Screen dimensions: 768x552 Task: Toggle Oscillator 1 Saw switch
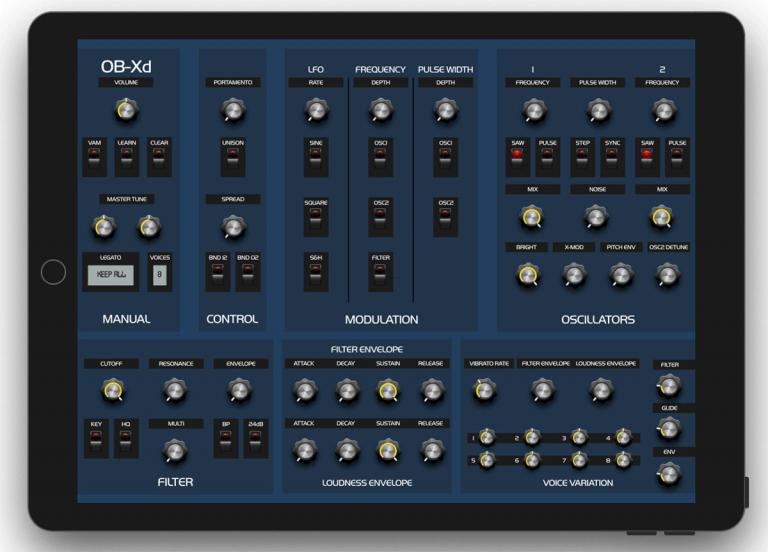click(517, 157)
